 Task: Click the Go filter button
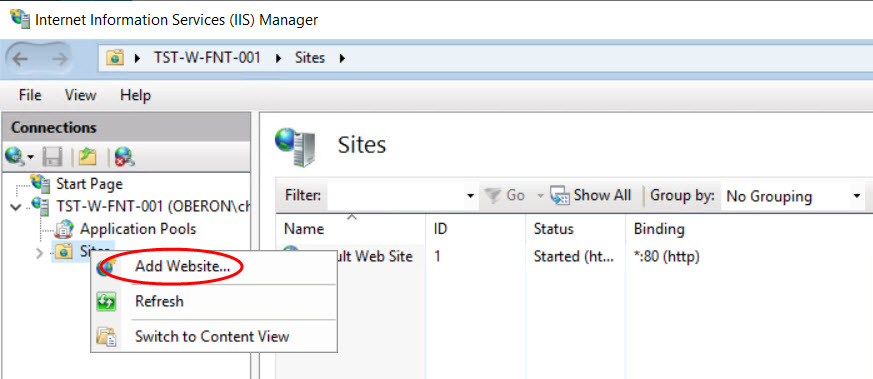point(504,195)
